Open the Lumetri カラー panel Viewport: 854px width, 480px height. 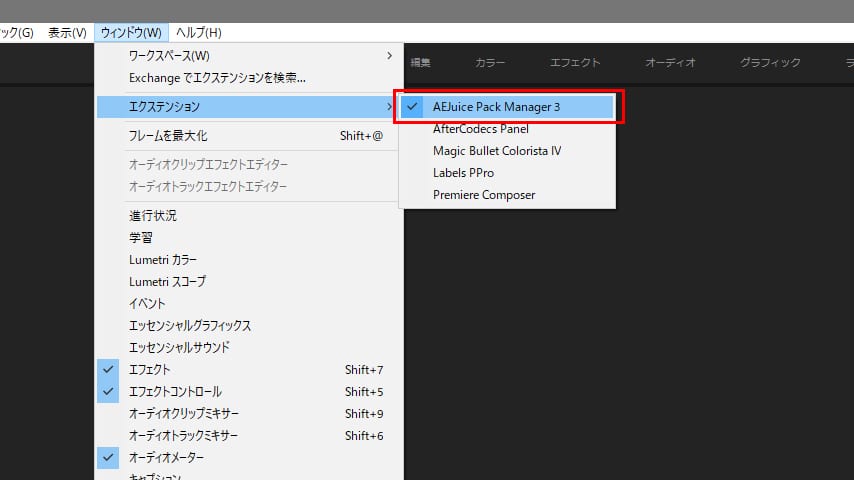[x=248, y=260]
